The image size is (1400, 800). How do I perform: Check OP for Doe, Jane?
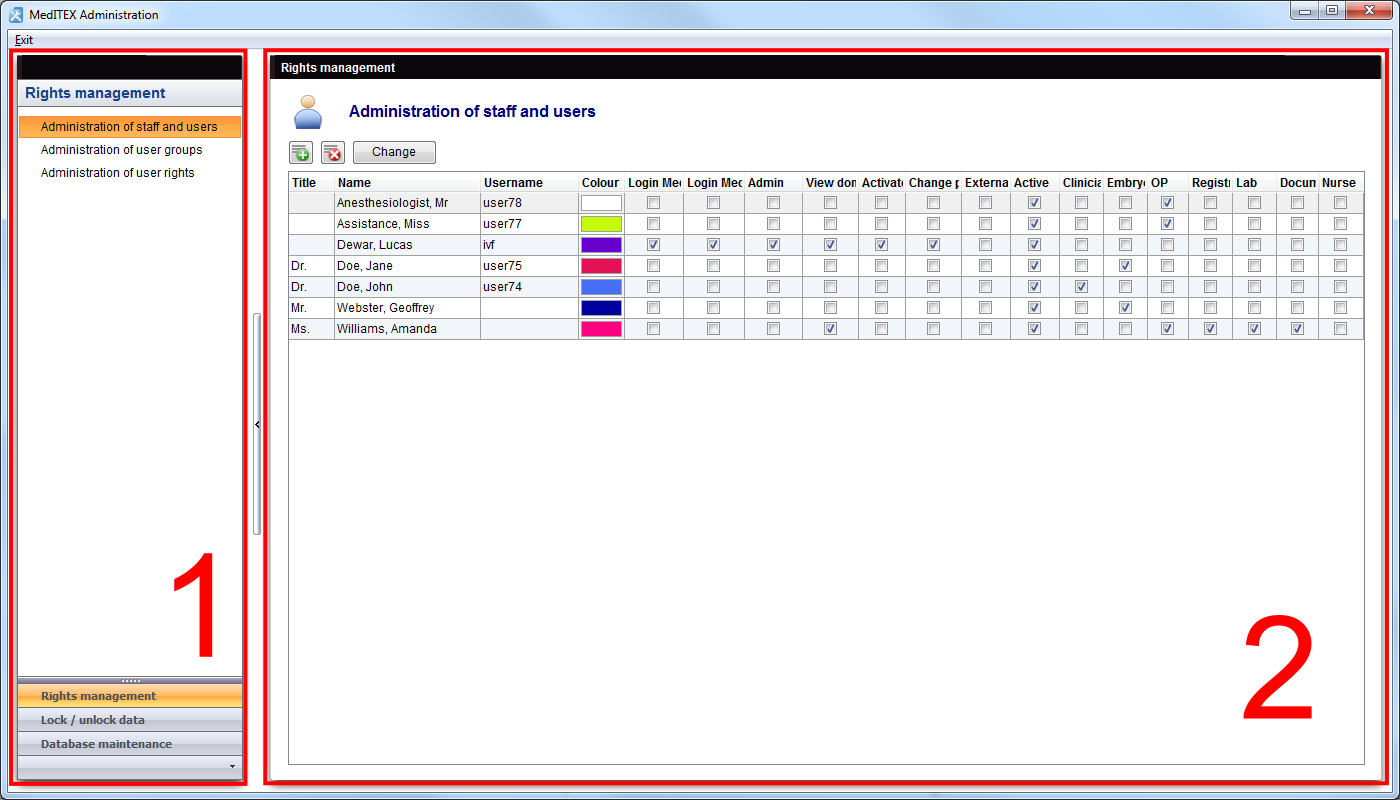1167,266
